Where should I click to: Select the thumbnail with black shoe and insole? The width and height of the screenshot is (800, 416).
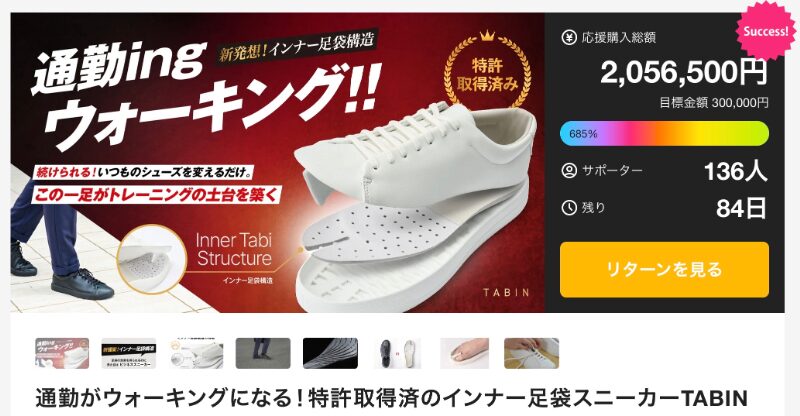point(397,353)
